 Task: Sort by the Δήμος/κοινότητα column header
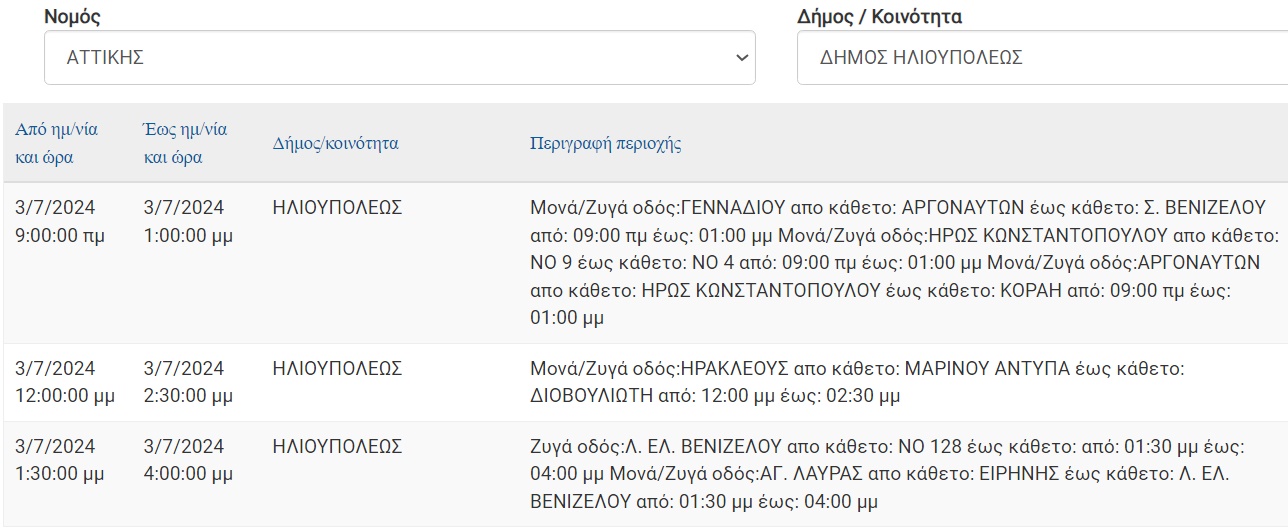click(335, 143)
